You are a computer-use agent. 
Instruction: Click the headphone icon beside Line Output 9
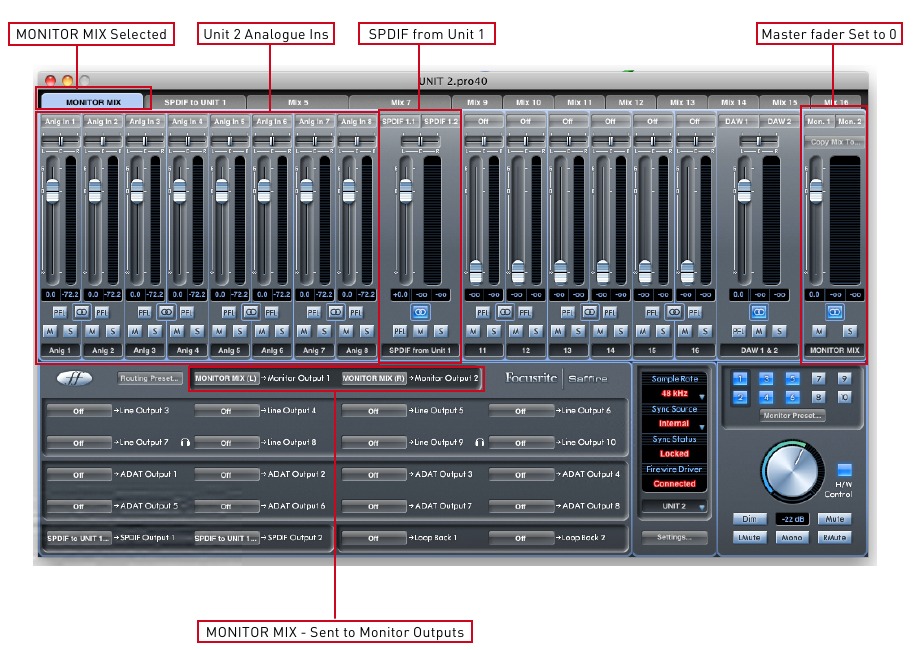click(x=480, y=443)
